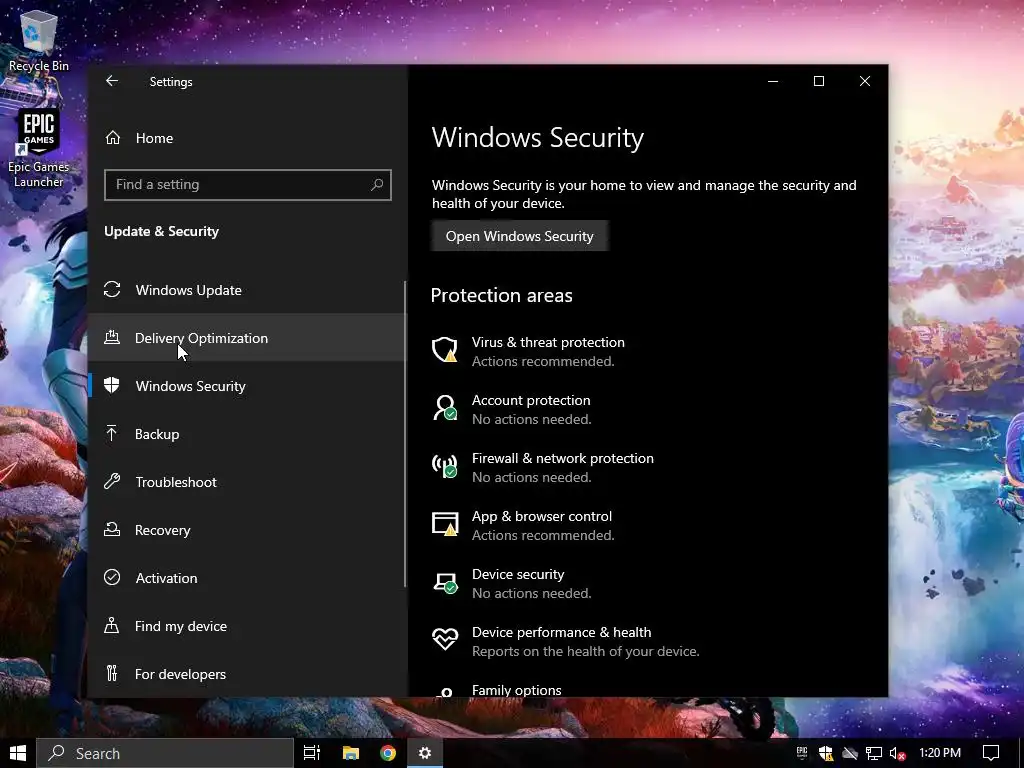The height and width of the screenshot is (768, 1024).
Task: Click the magnifier icon in search box
Action: click(x=377, y=185)
